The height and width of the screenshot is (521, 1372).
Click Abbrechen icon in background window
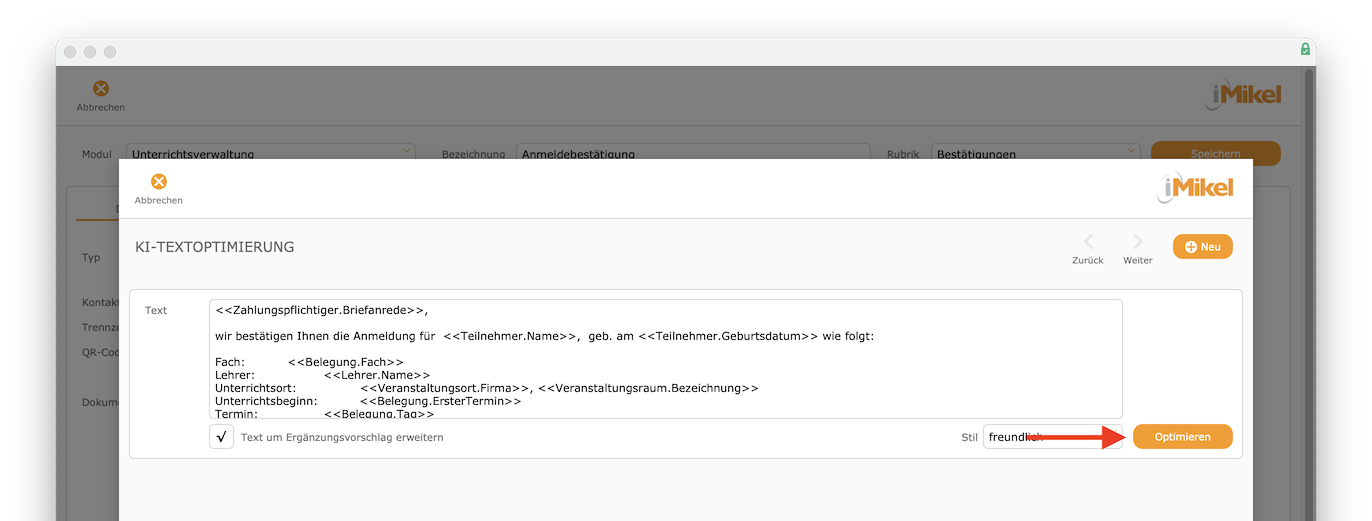coord(100,89)
